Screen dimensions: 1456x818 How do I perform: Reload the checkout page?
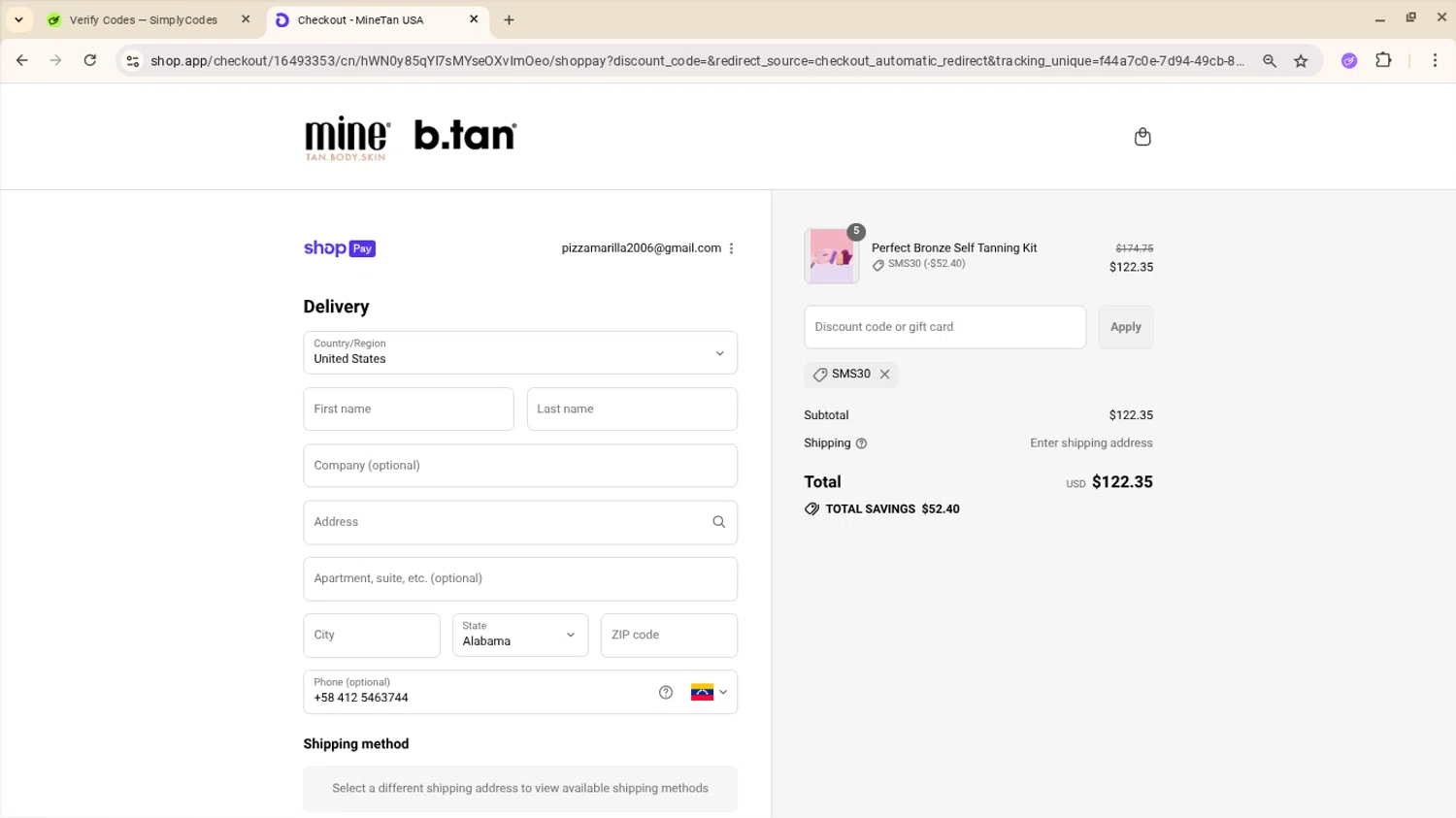pyautogui.click(x=89, y=60)
